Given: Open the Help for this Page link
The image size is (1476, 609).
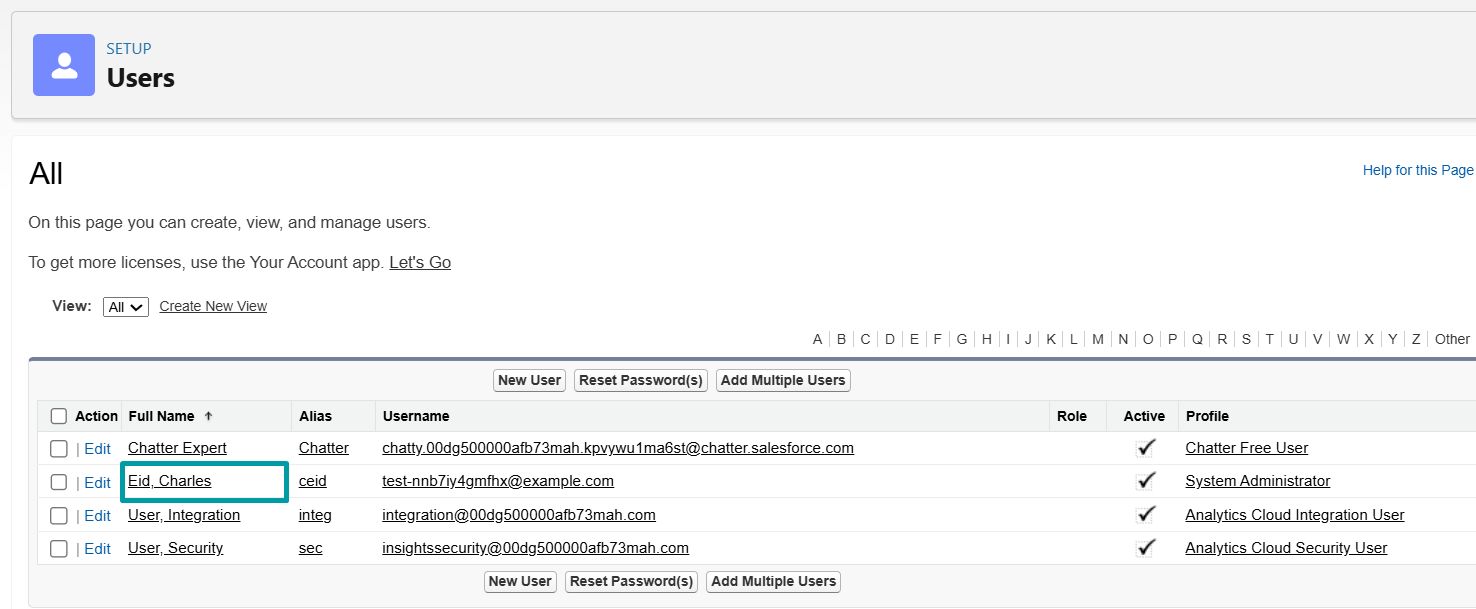Looking at the screenshot, I should [x=1417, y=170].
